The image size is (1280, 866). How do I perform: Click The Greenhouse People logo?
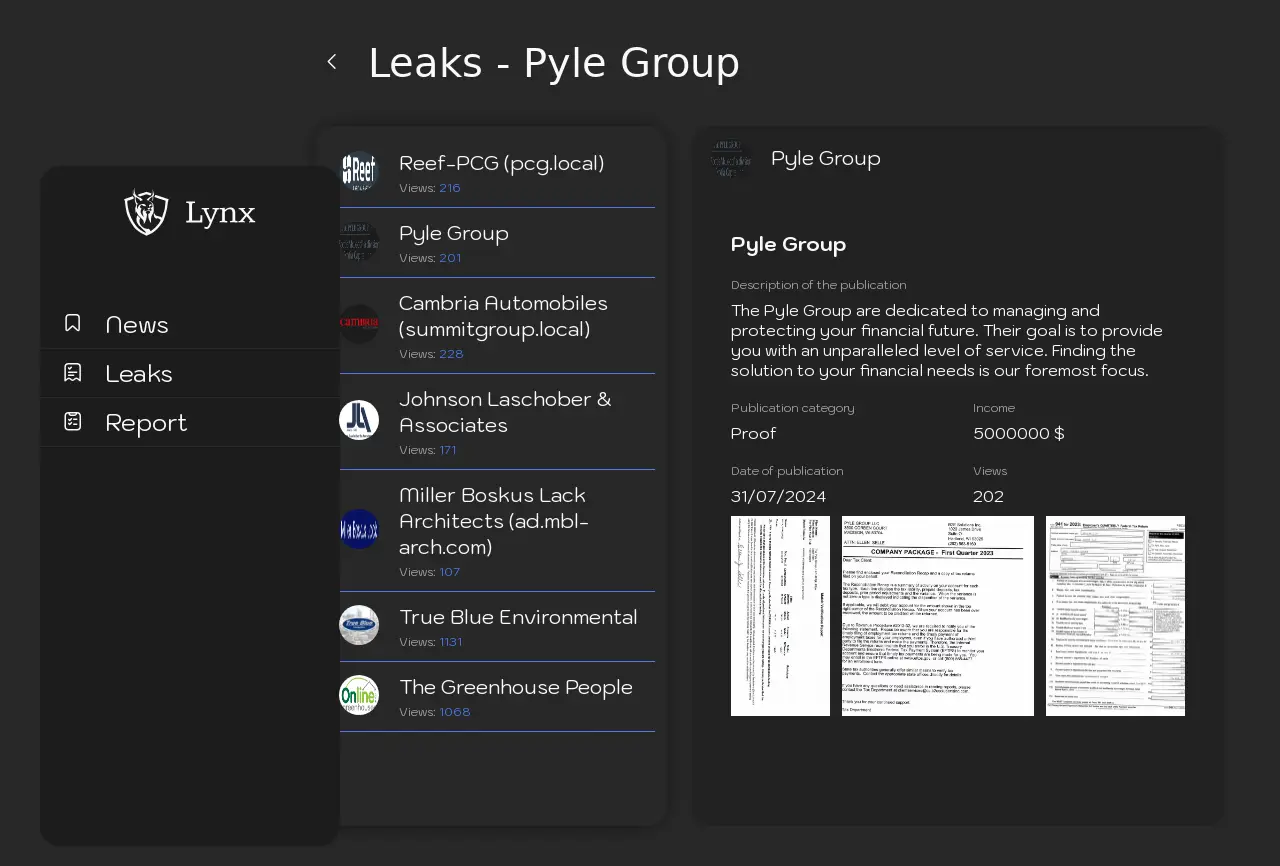point(359,695)
